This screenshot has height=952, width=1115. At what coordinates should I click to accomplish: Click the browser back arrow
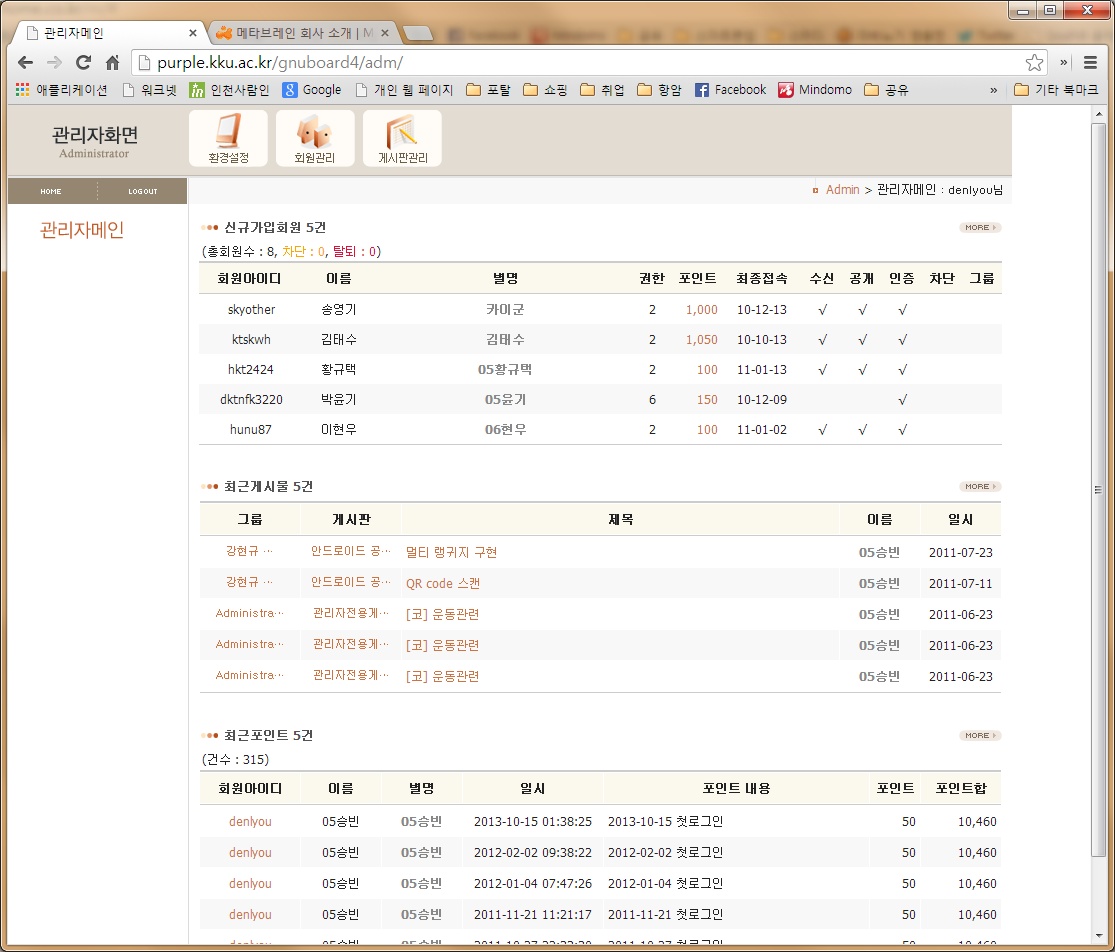25,62
